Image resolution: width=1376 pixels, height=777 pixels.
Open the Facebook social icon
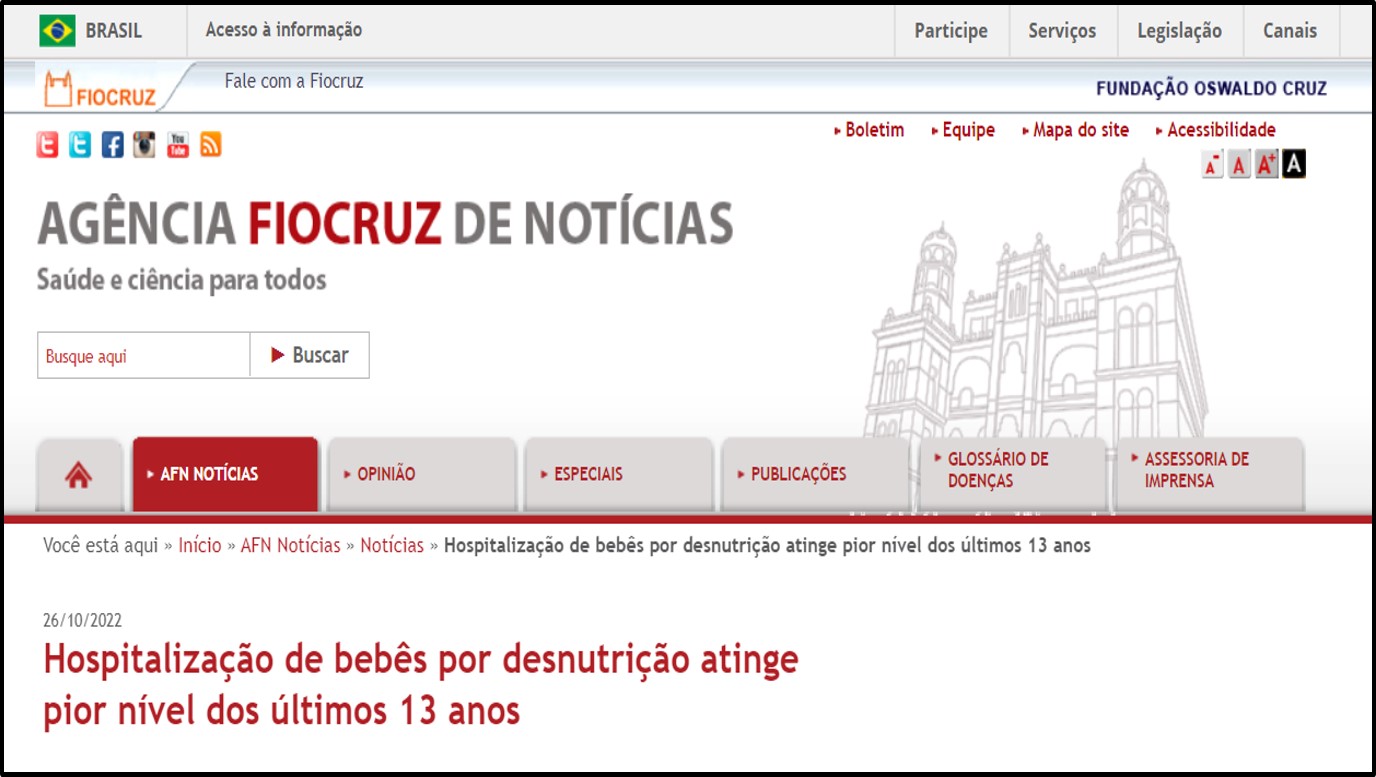[113, 145]
